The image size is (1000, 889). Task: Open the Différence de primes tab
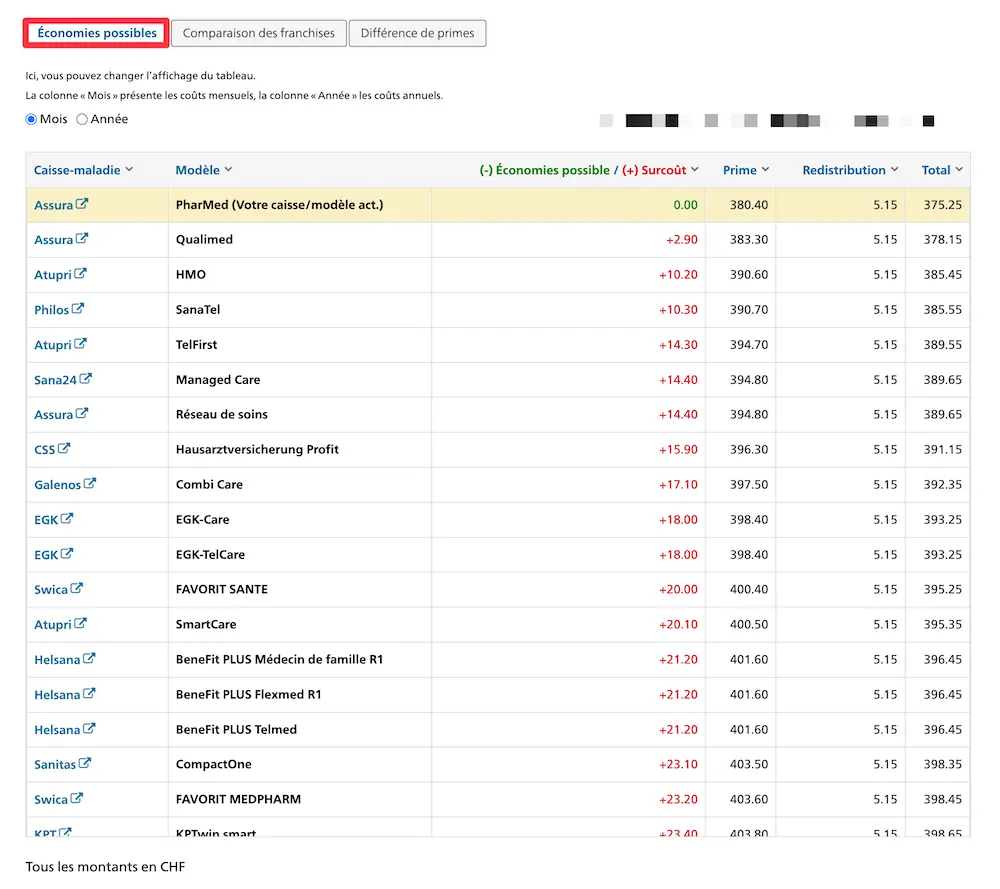click(417, 33)
